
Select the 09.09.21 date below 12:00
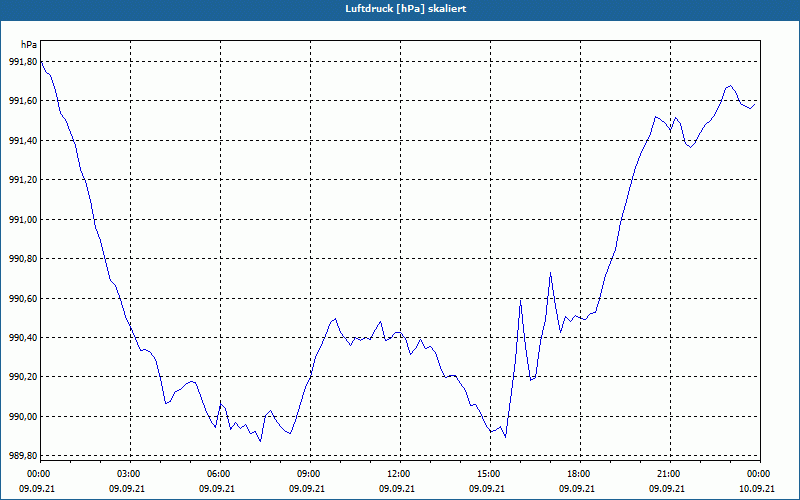(x=396, y=489)
